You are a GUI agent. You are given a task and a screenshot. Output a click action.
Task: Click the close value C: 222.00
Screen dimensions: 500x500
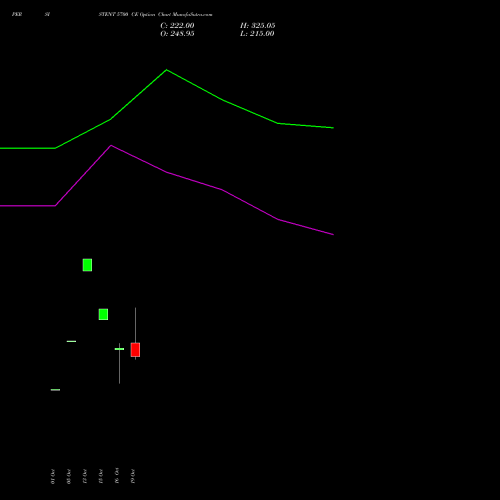click(177, 26)
